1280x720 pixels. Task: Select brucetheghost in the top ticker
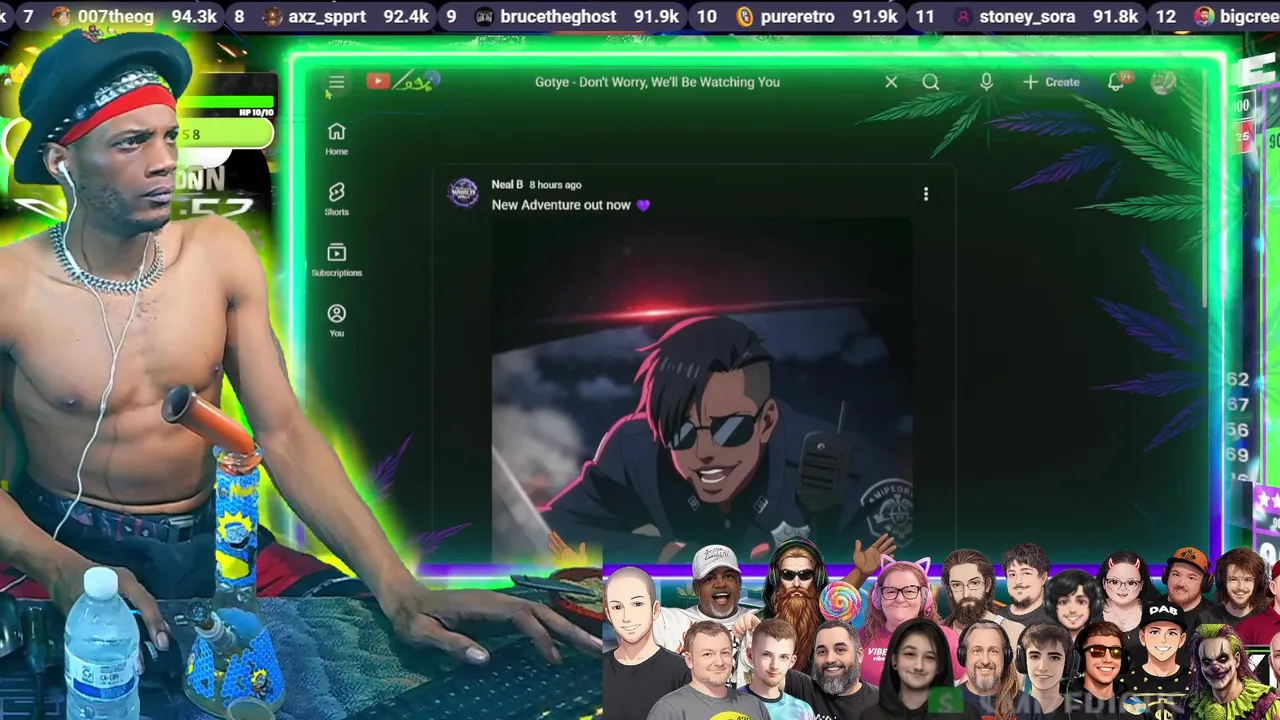(x=577, y=16)
